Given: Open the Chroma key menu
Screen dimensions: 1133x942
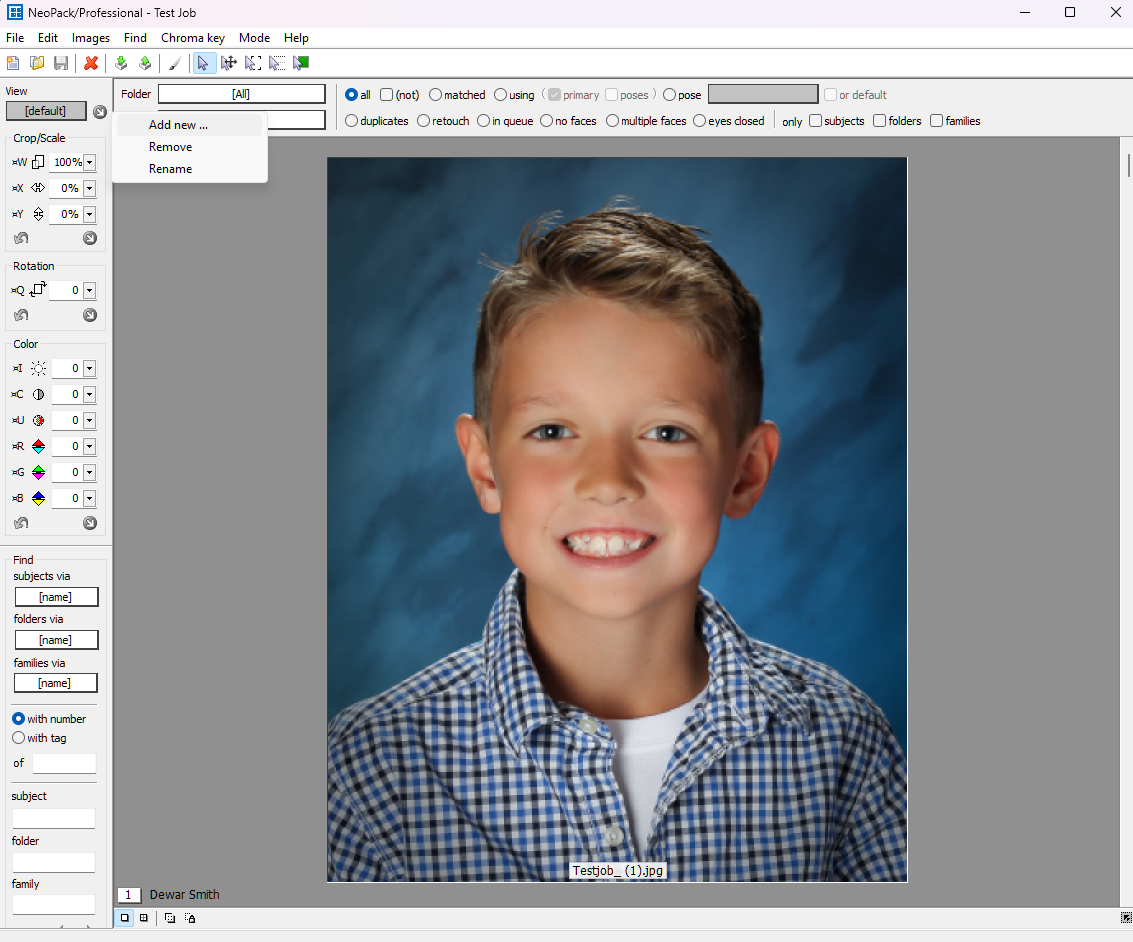Looking at the screenshot, I should 193,38.
